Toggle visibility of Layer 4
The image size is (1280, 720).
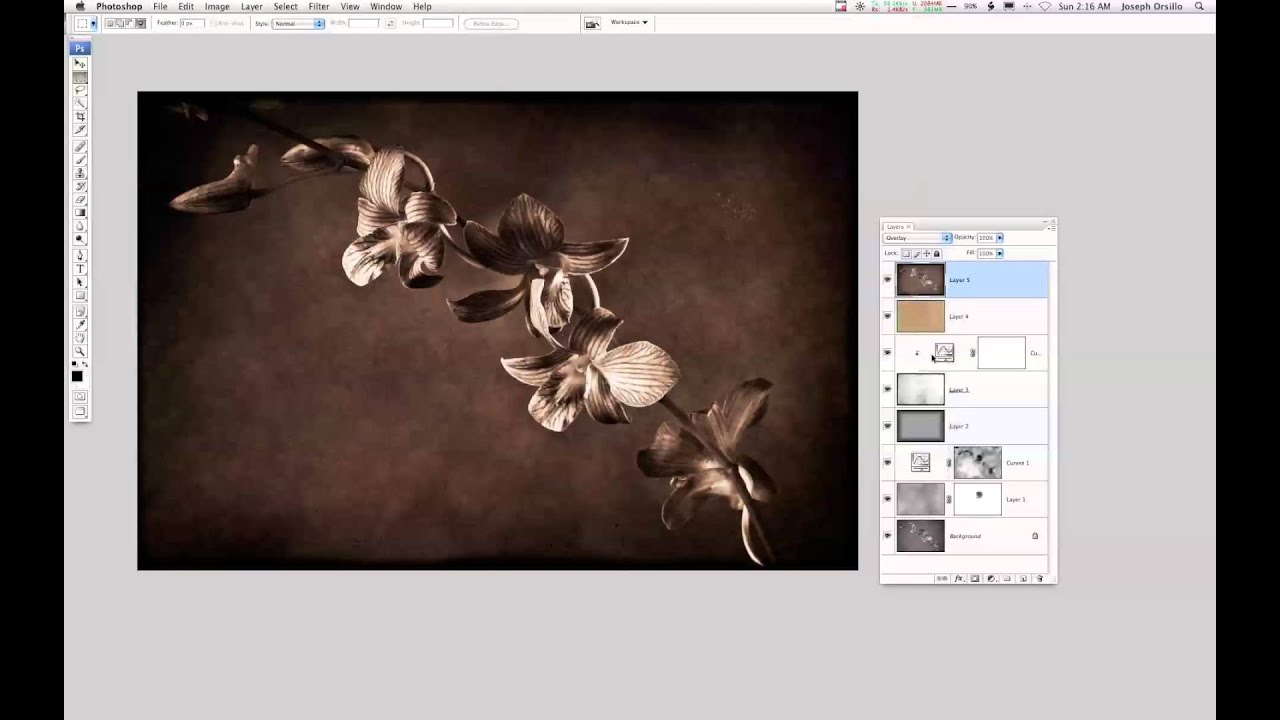(887, 316)
